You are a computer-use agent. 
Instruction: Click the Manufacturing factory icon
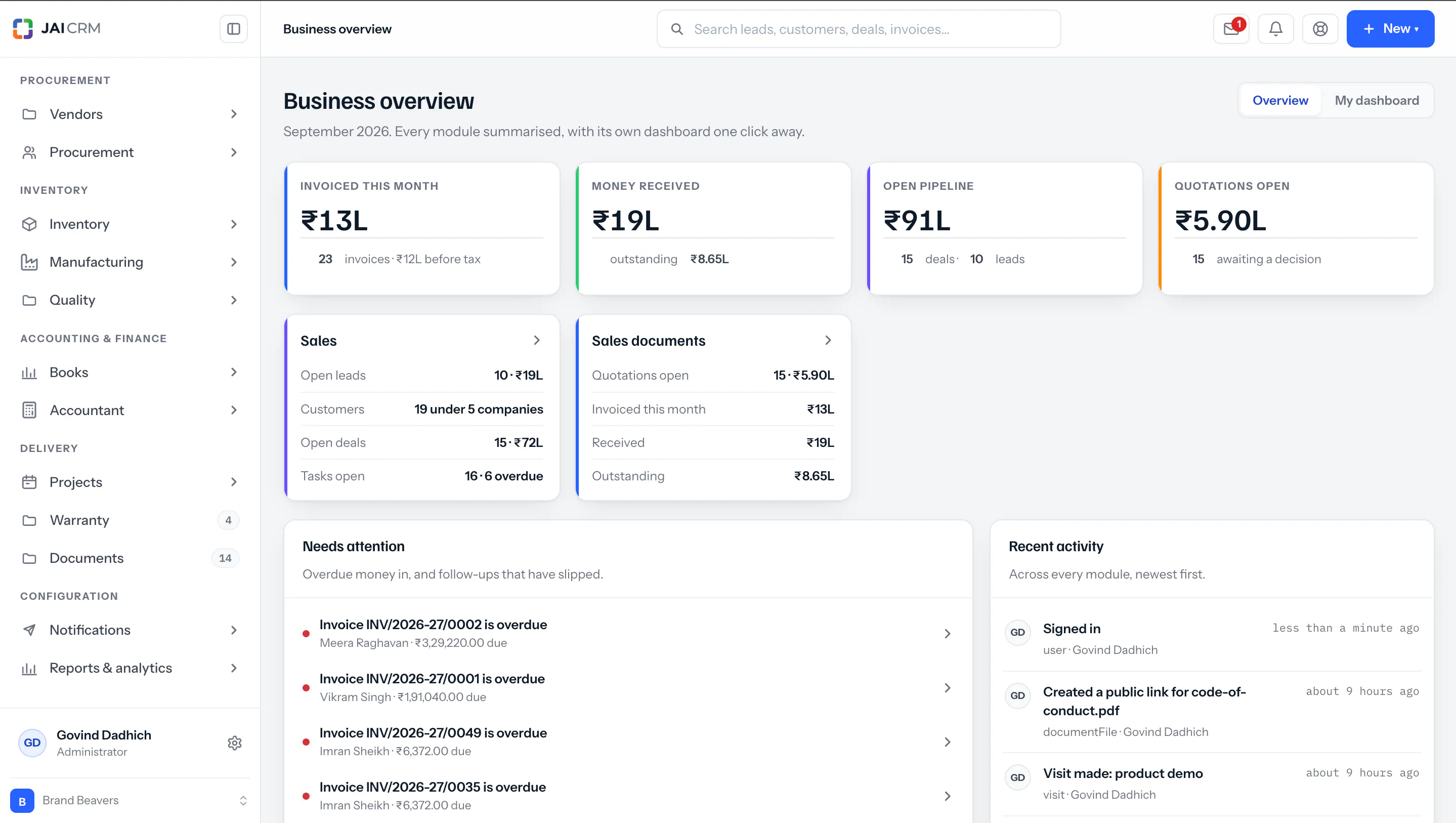[x=29, y=262]
